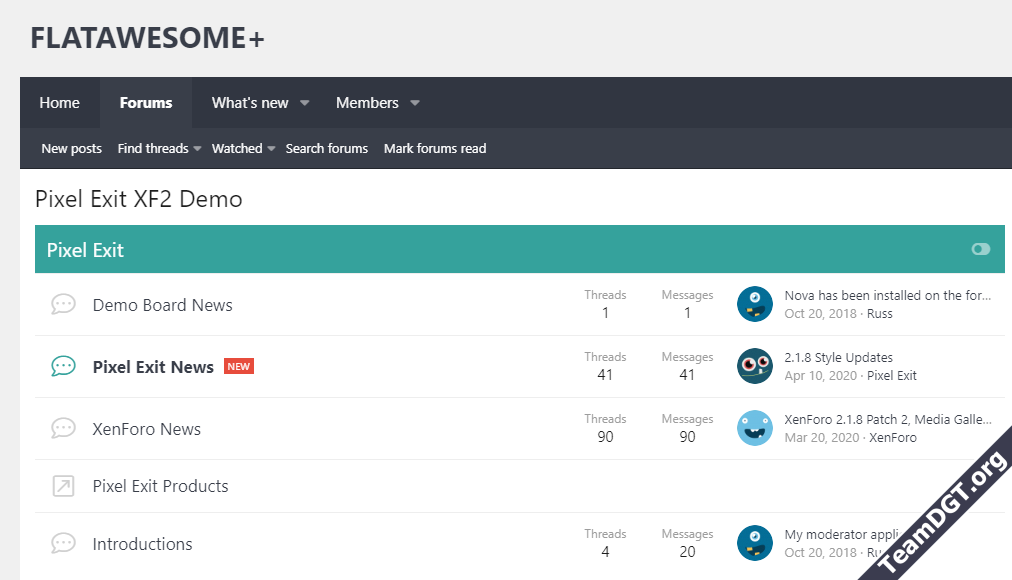This screenshot has height=580, width=1012.
Task: Open the 'My moderator appli...' latest thread
Action: tap(842, 534)
